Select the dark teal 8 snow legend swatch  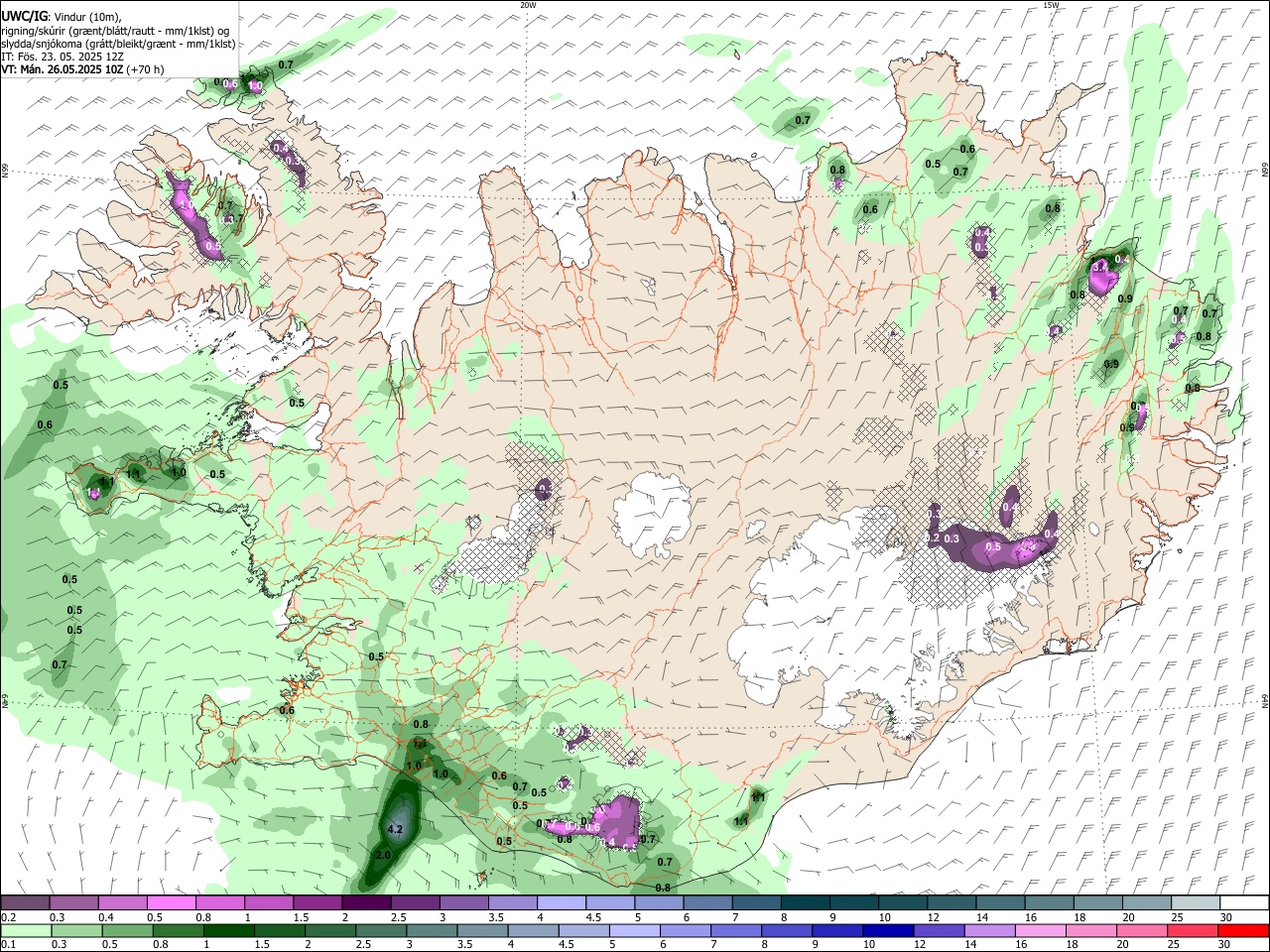pos(806,902)
